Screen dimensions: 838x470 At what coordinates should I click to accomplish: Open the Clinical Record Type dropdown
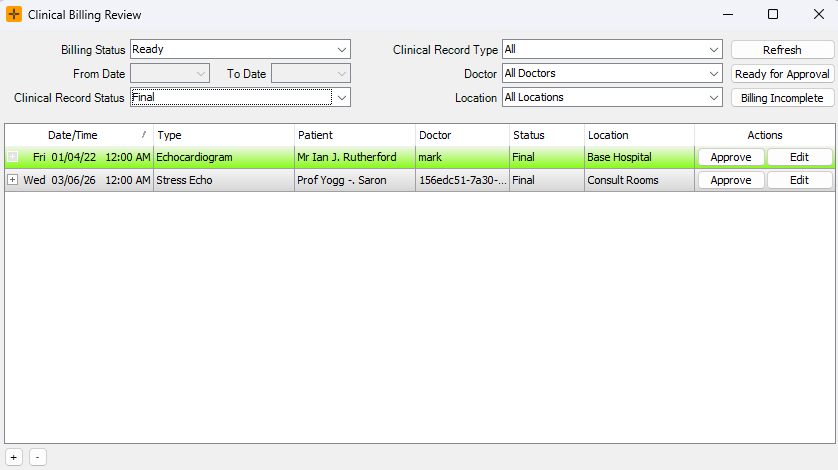coord(612,49)
